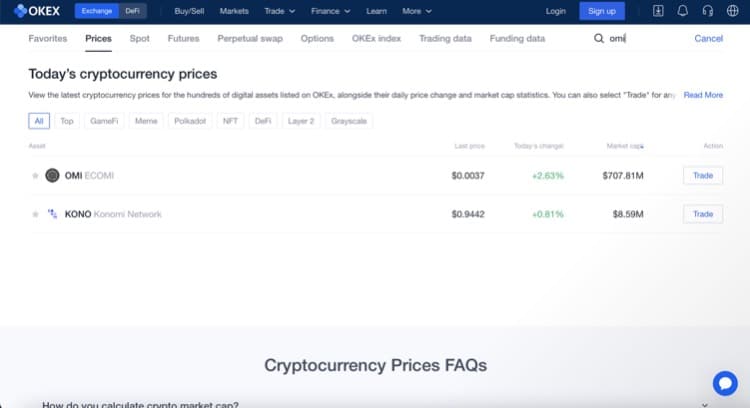
Task: Expand the Trade dropdown menu
Action: click(x=279, y=11)
